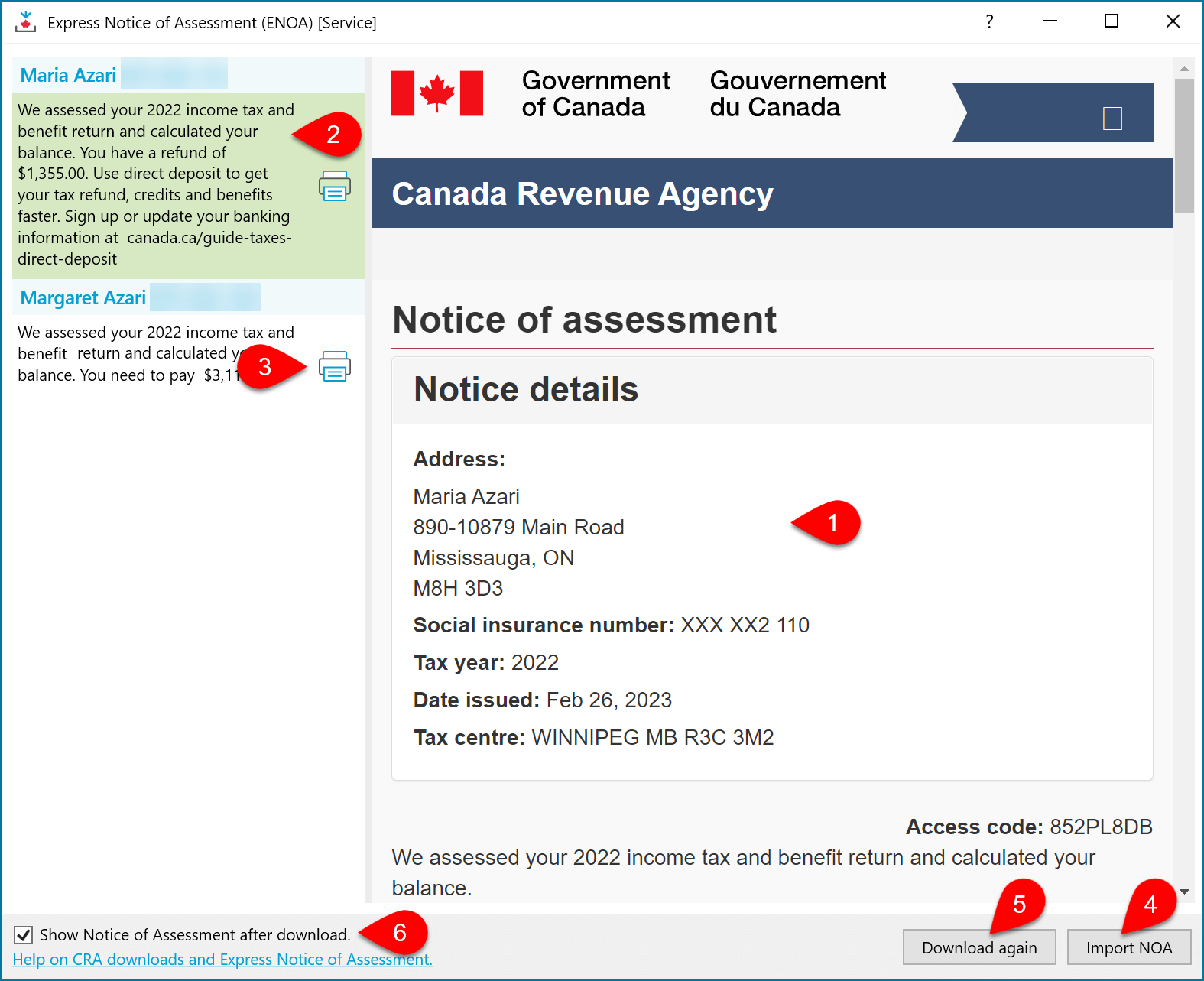Toggle Show Notice of Assessment after download
Image resolution: width=1204 pixels, height=981 pixels.
(x=24, y=934)
